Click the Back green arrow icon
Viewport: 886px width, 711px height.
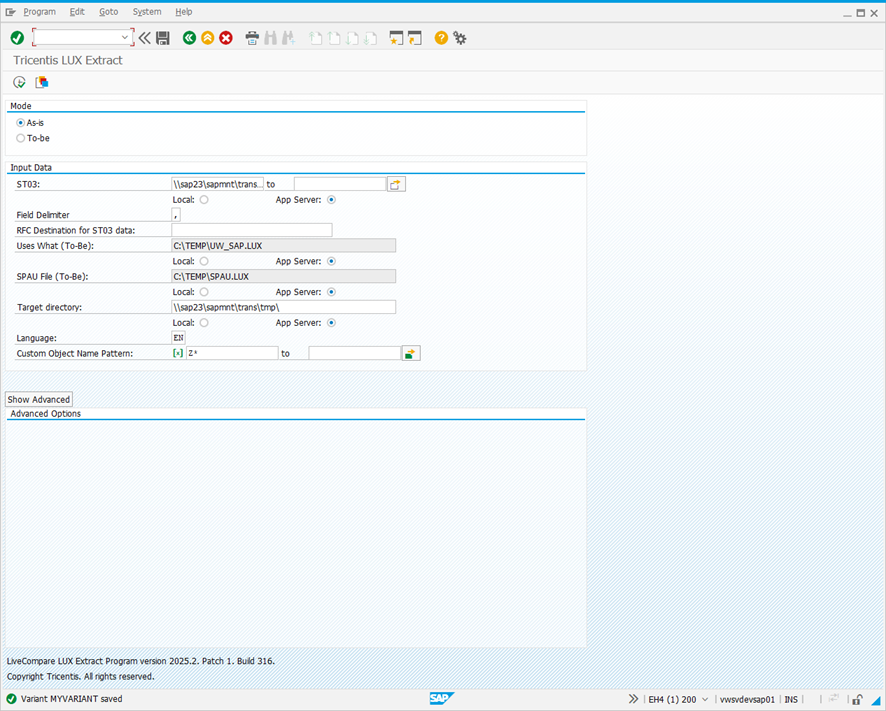(x=189, y=37)
